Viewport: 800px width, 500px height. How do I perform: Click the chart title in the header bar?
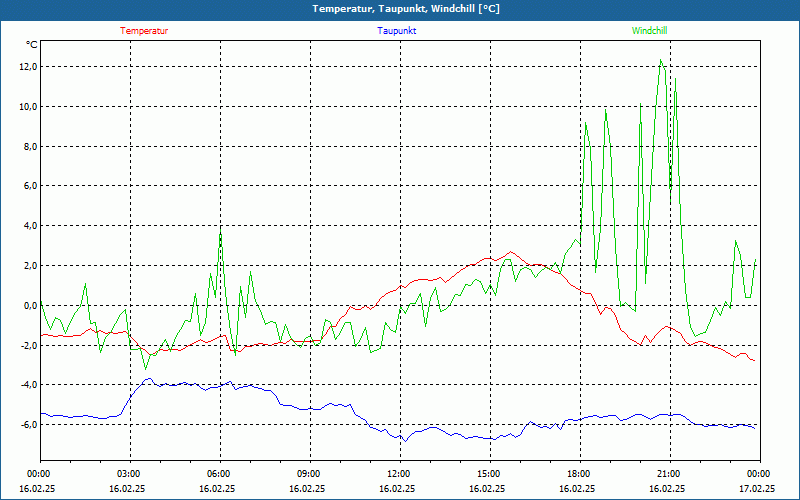click(x=399, y=9)
